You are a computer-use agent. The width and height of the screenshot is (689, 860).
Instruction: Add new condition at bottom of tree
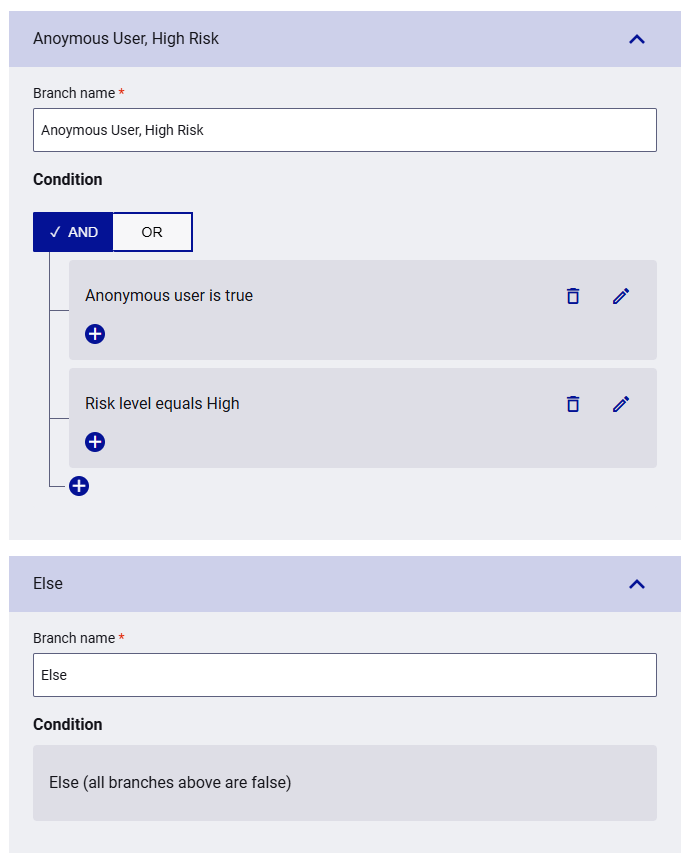point(79,485)
